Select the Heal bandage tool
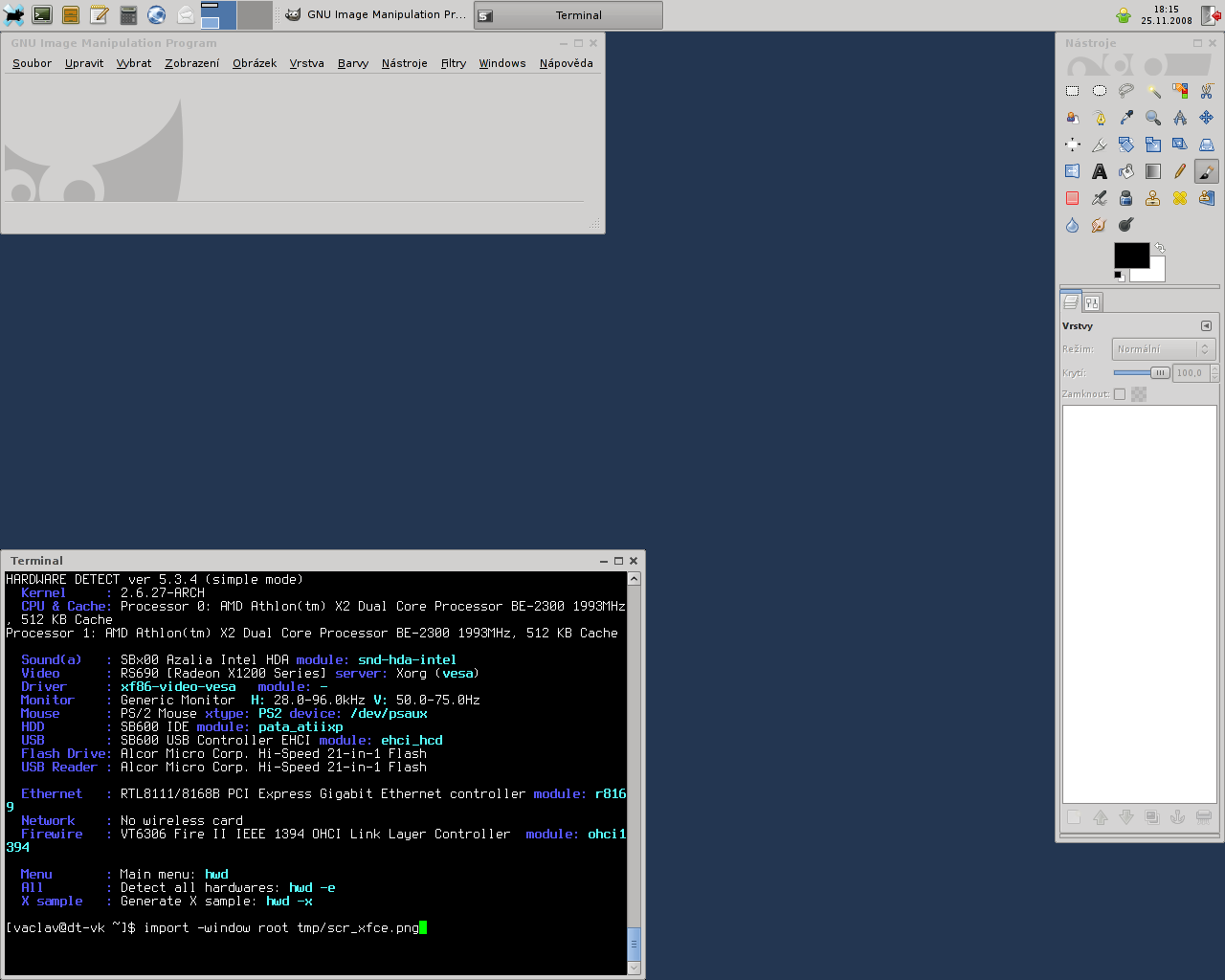Viewport: 1225px width, 980px height. pyautogui.click(x=1180, y=198)
